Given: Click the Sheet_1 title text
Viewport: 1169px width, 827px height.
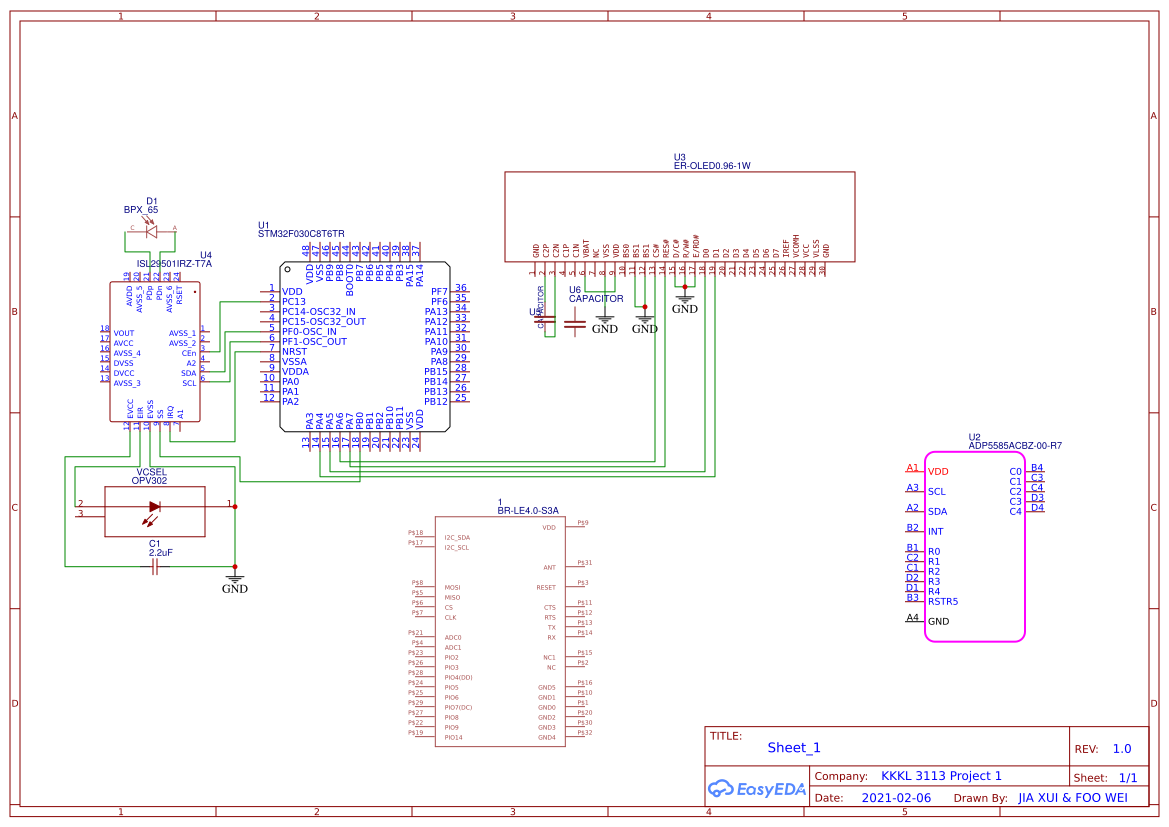Looking at the screenshot, I should [793, 747].
